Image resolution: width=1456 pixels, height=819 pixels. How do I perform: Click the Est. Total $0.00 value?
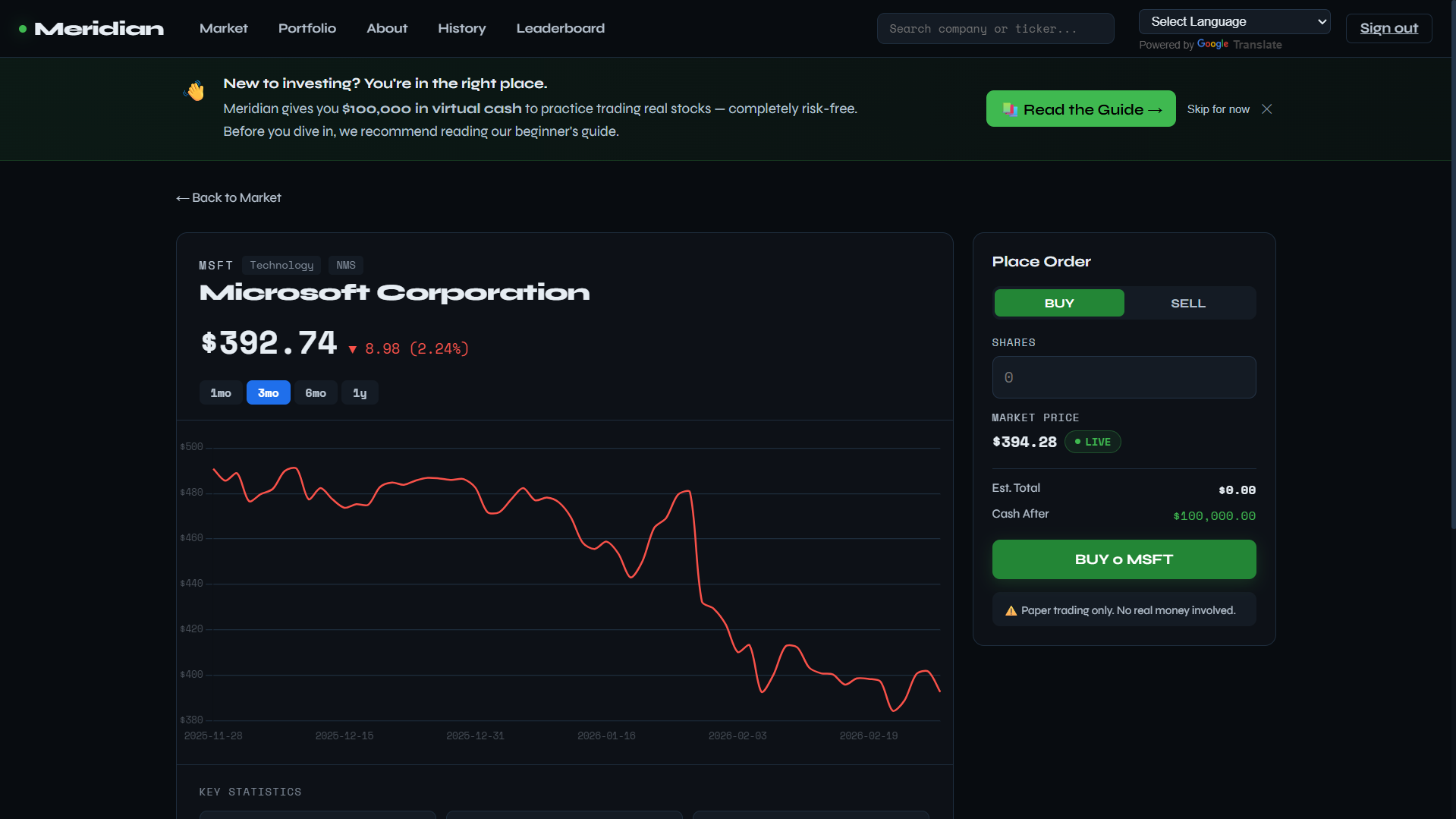coord(1237,490)
